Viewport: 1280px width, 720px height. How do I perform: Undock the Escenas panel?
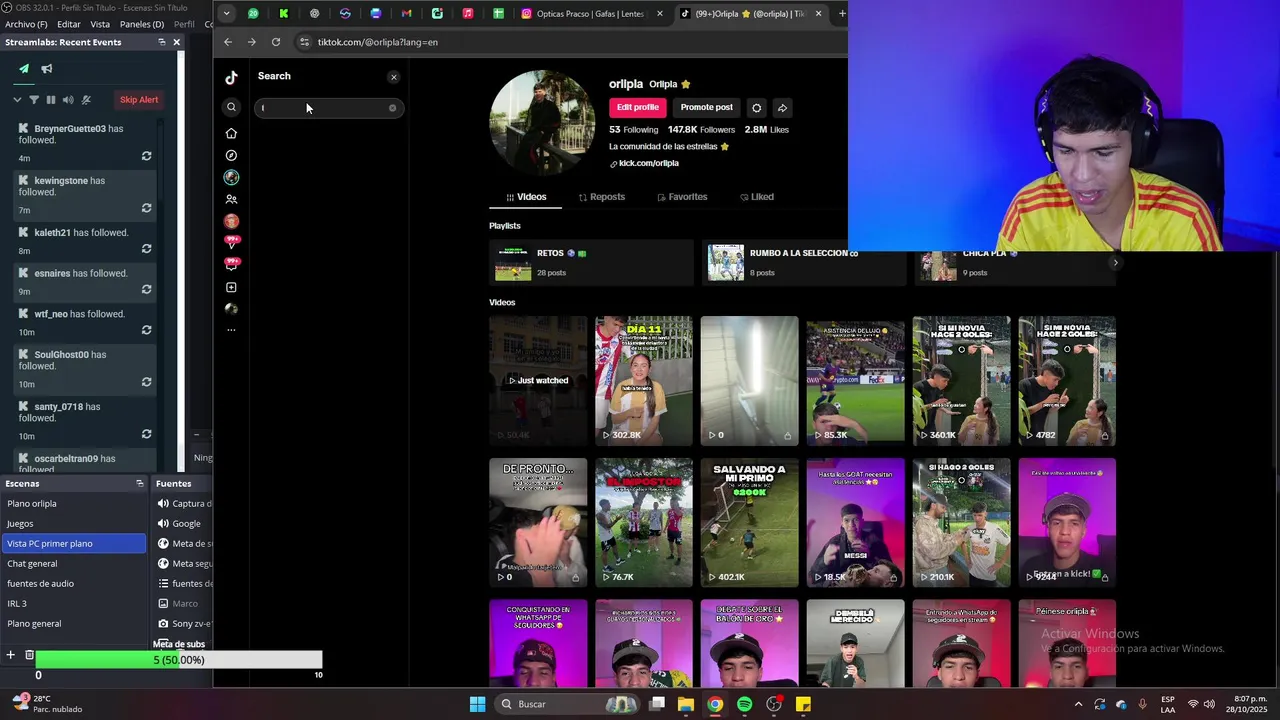(x=139, y=483)
